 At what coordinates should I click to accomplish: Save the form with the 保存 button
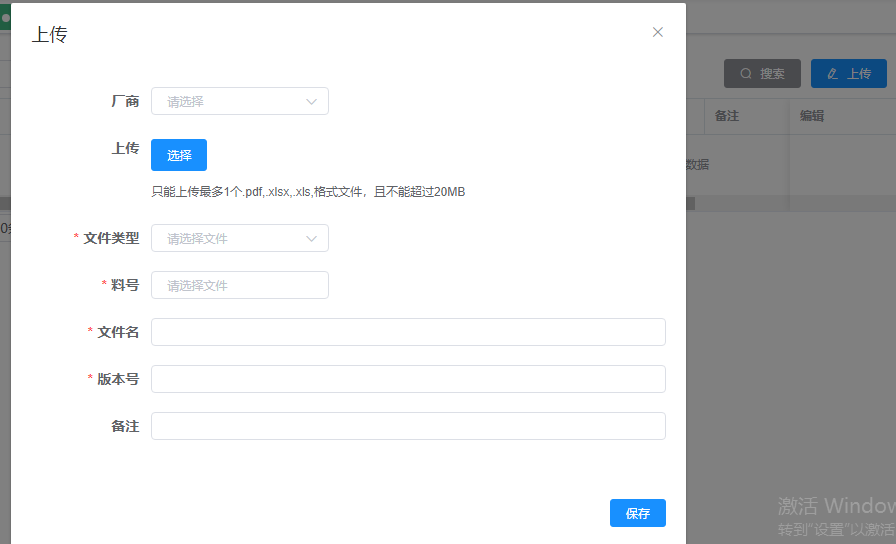tap(637, 513)
